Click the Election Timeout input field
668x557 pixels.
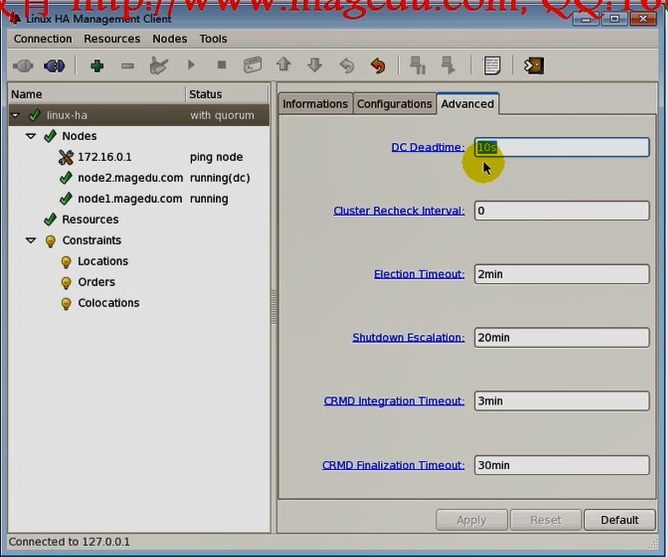coord(561,274)
